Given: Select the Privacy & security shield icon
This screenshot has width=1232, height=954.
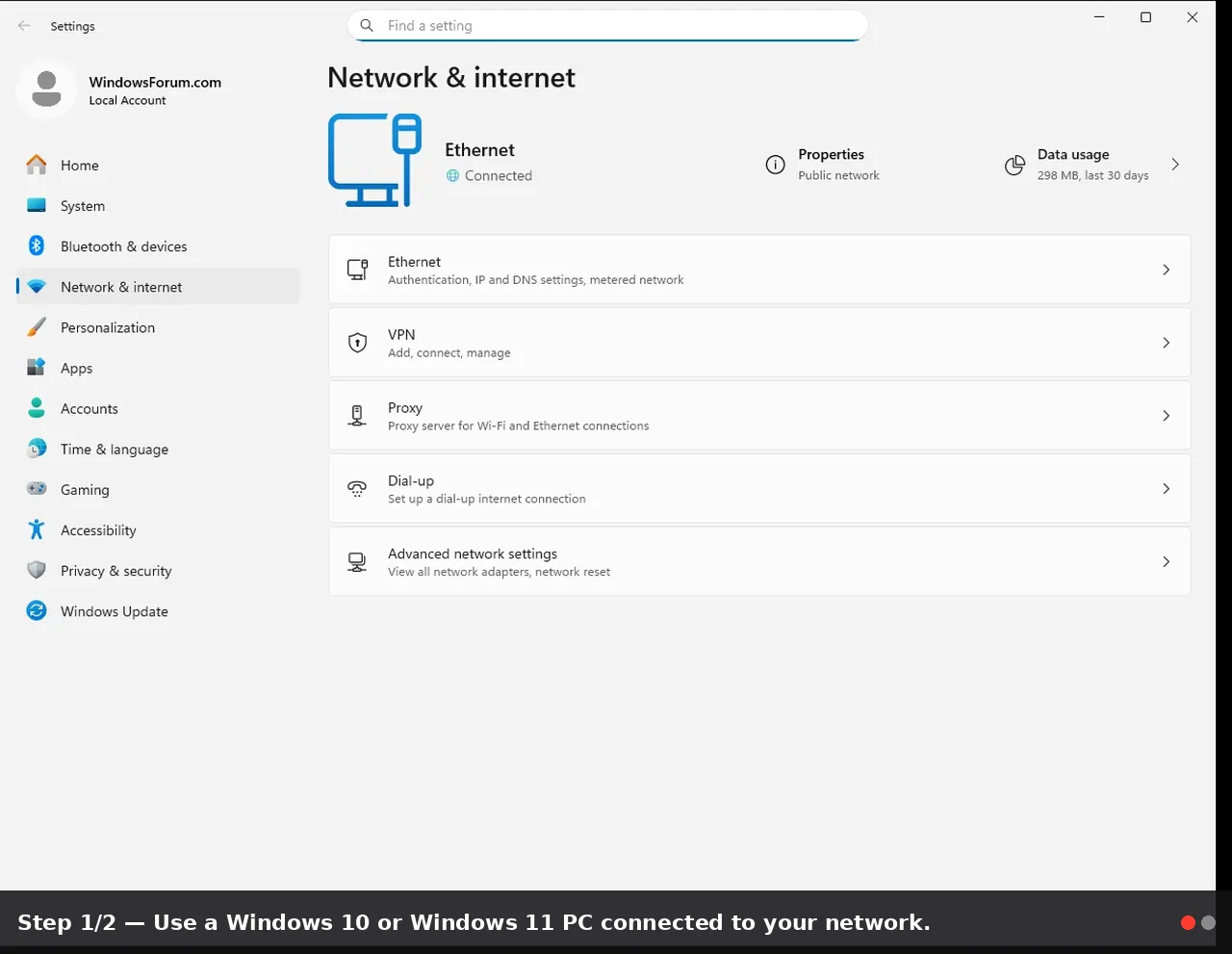Looking at the screenshot, I should [x=37, y=571].
